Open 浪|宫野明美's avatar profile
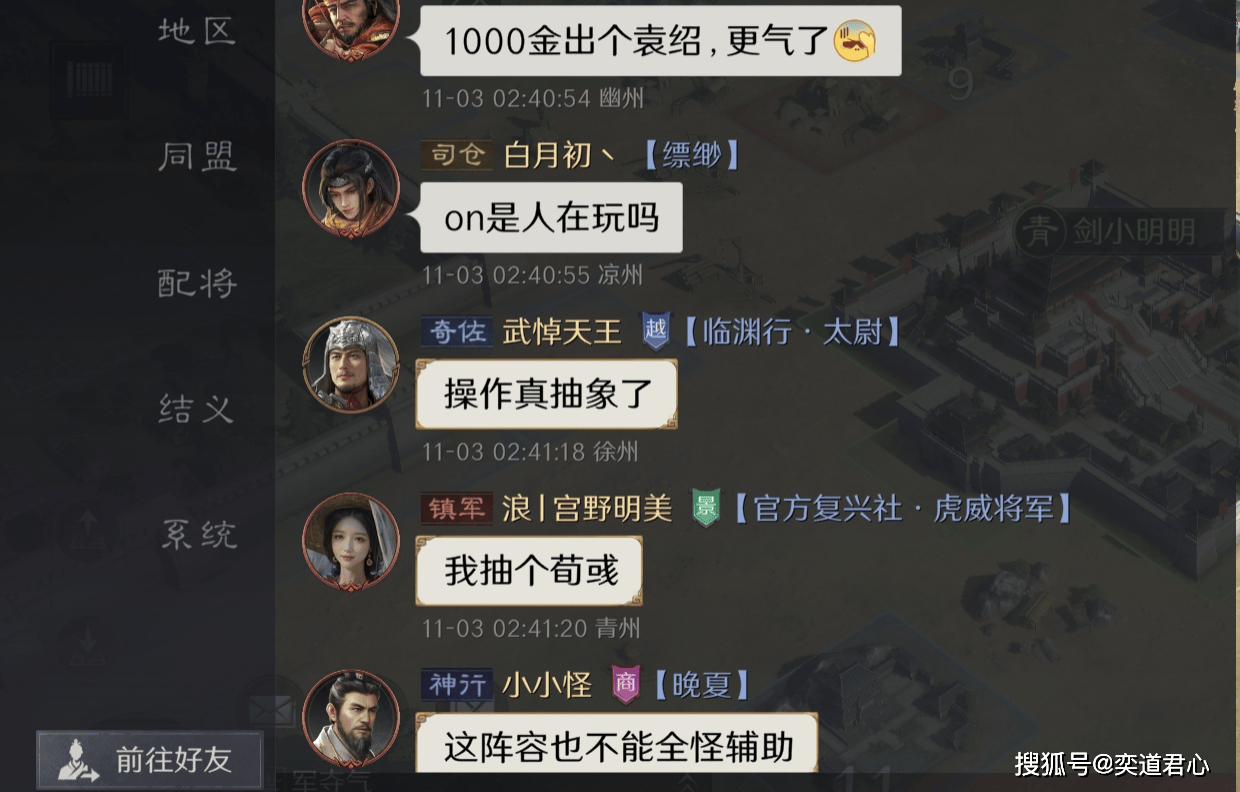The width and height of the screenshot is (1240, 792). (351, 542)
